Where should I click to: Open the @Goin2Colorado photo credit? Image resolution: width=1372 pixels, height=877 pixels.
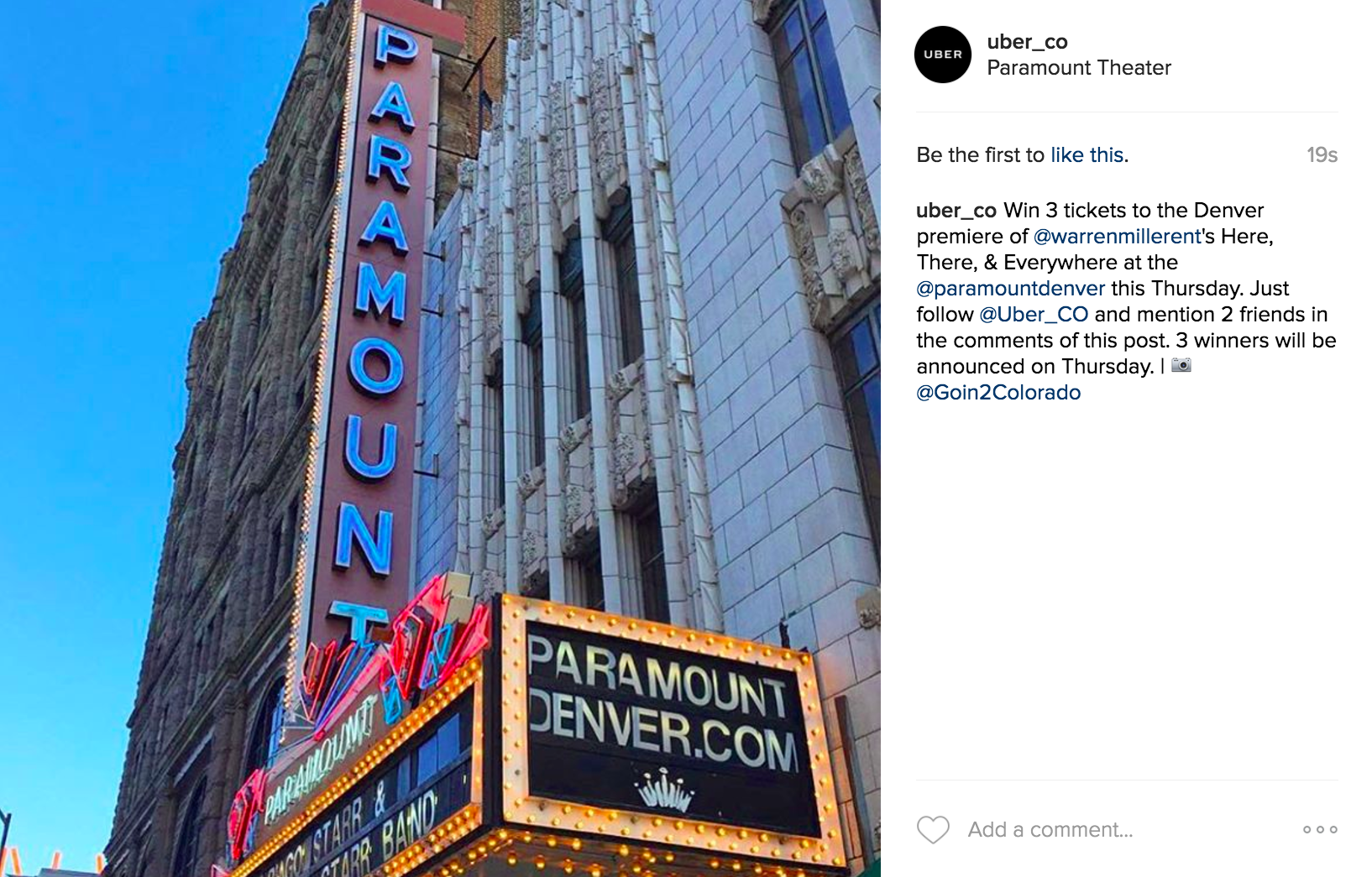point(998,393)
